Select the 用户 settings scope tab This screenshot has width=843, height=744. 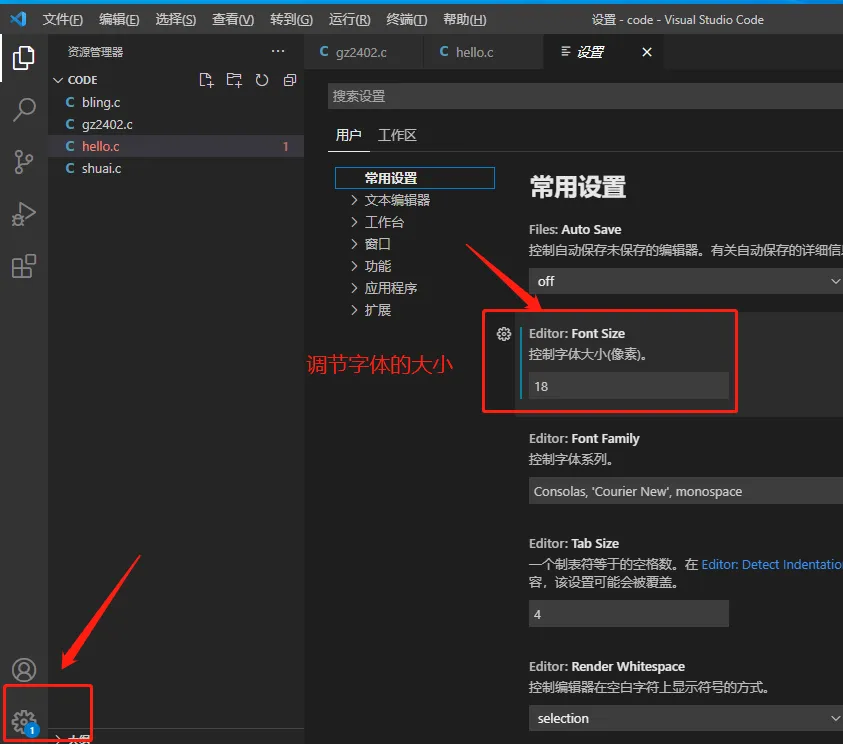(348, 135)
